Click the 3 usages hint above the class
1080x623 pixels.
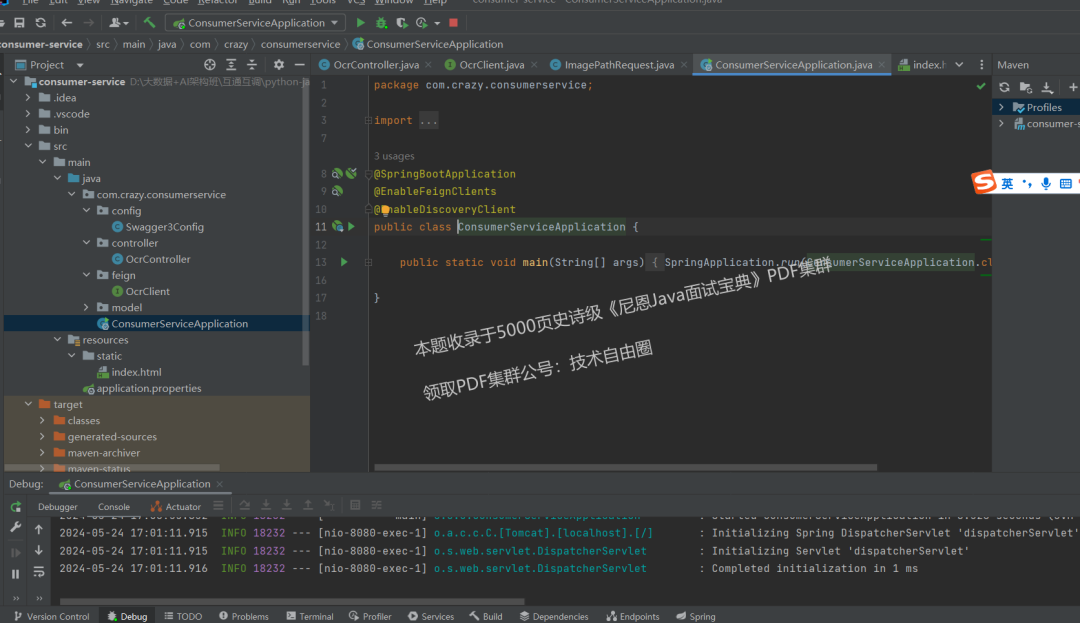pos(394,156)
